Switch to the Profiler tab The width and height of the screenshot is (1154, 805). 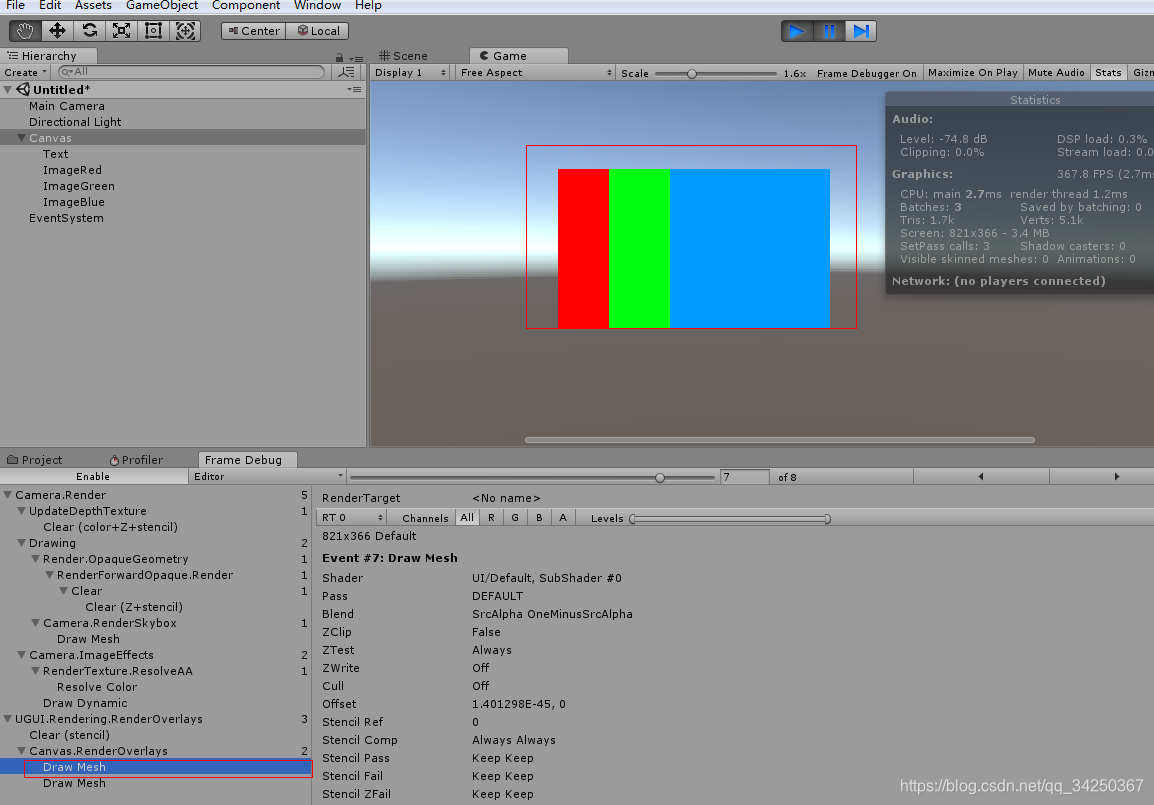[x=136, y=460]
